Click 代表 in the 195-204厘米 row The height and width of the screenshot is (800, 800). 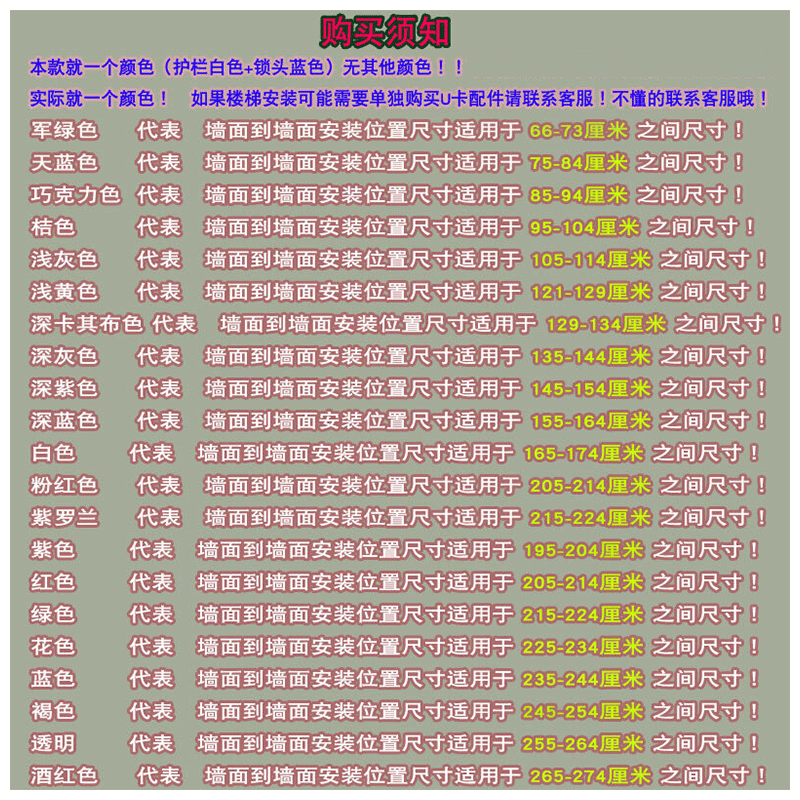click(152, 550)
